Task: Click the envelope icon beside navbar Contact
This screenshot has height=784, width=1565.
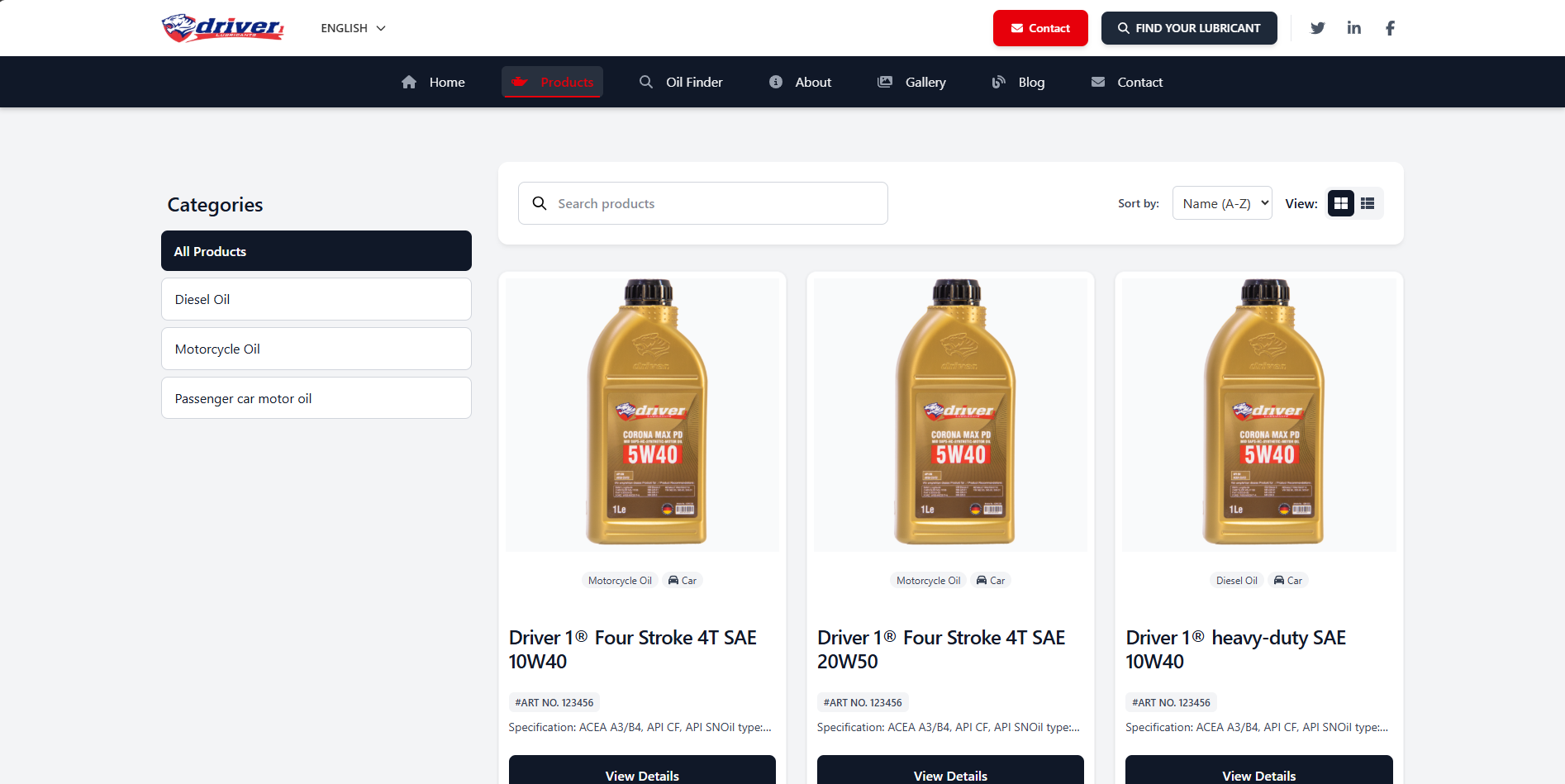Action: click(x=1098, y=82)
